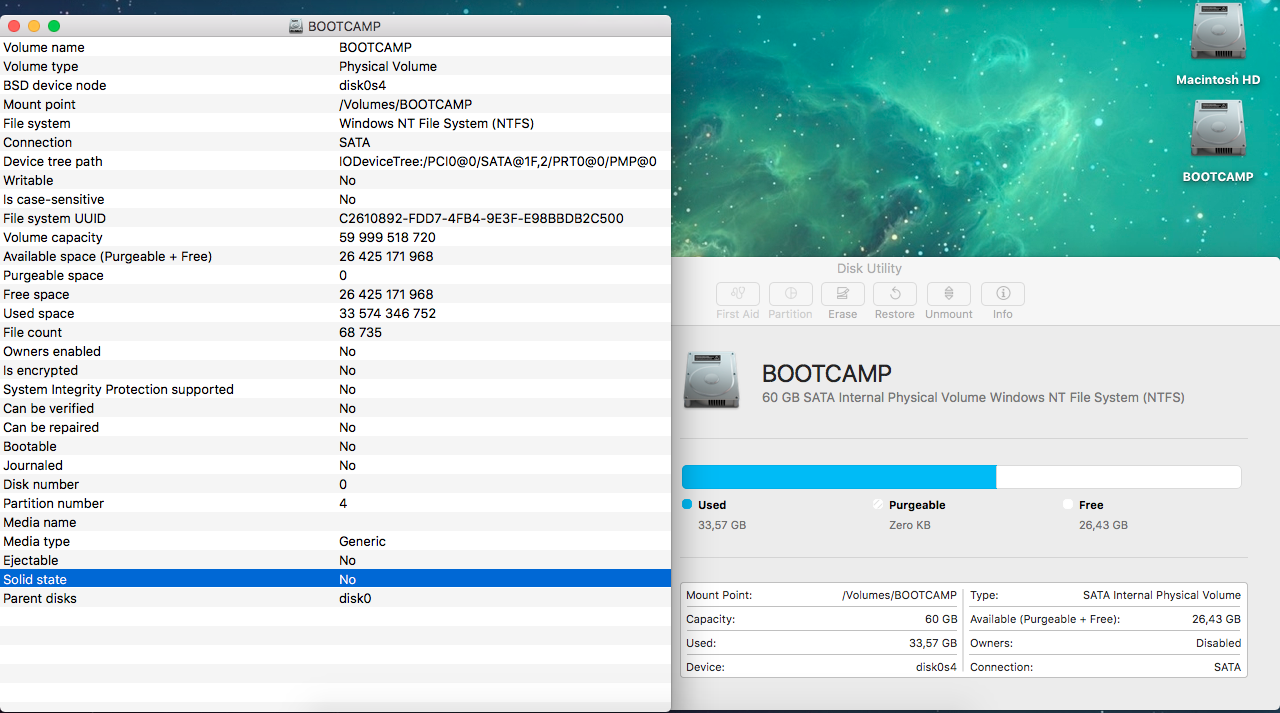
Task: Click the Connection SATA summary cell
Action: pyautogui.click(x=1105, y=667)
